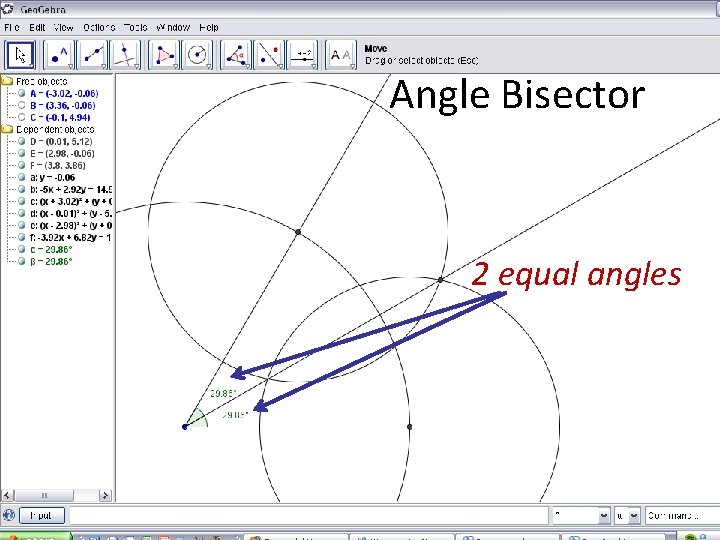Screen dimensions: 720x540
Task: Click point D where the two upper circles intersect on the line
Action: 298,232
